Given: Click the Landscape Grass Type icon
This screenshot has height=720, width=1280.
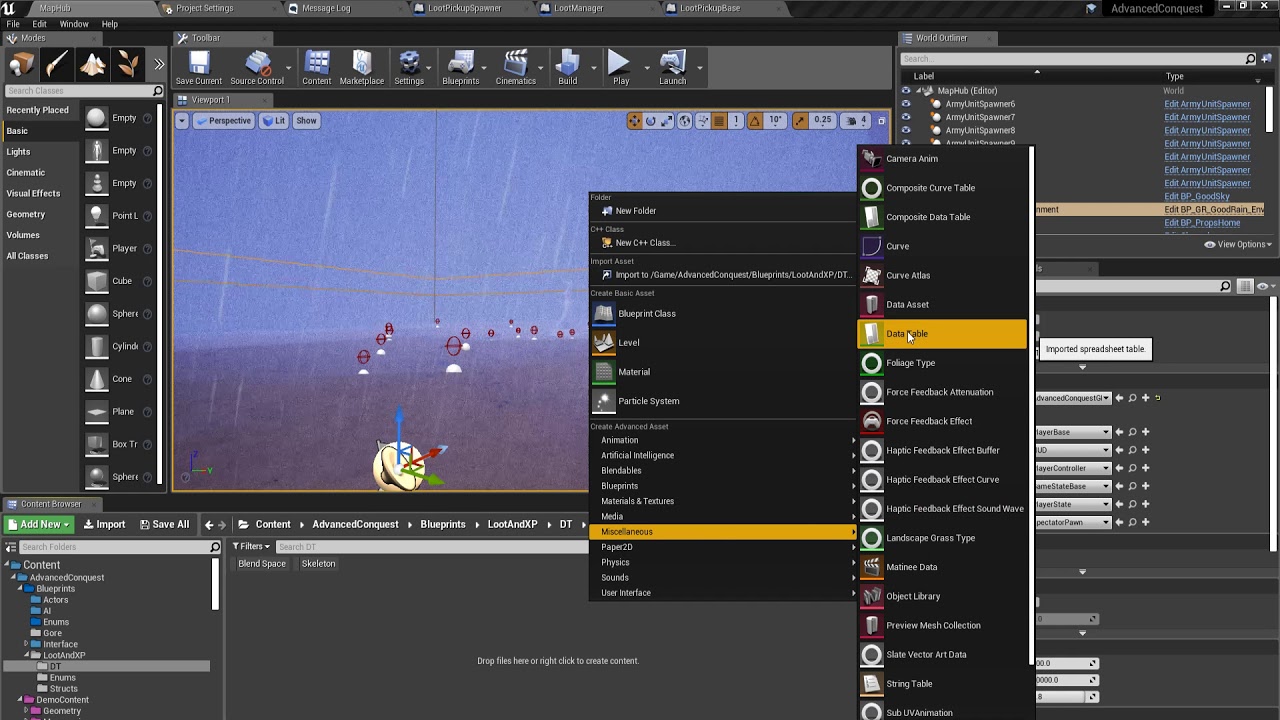Looking at the screenshot, I should (872, 538).
